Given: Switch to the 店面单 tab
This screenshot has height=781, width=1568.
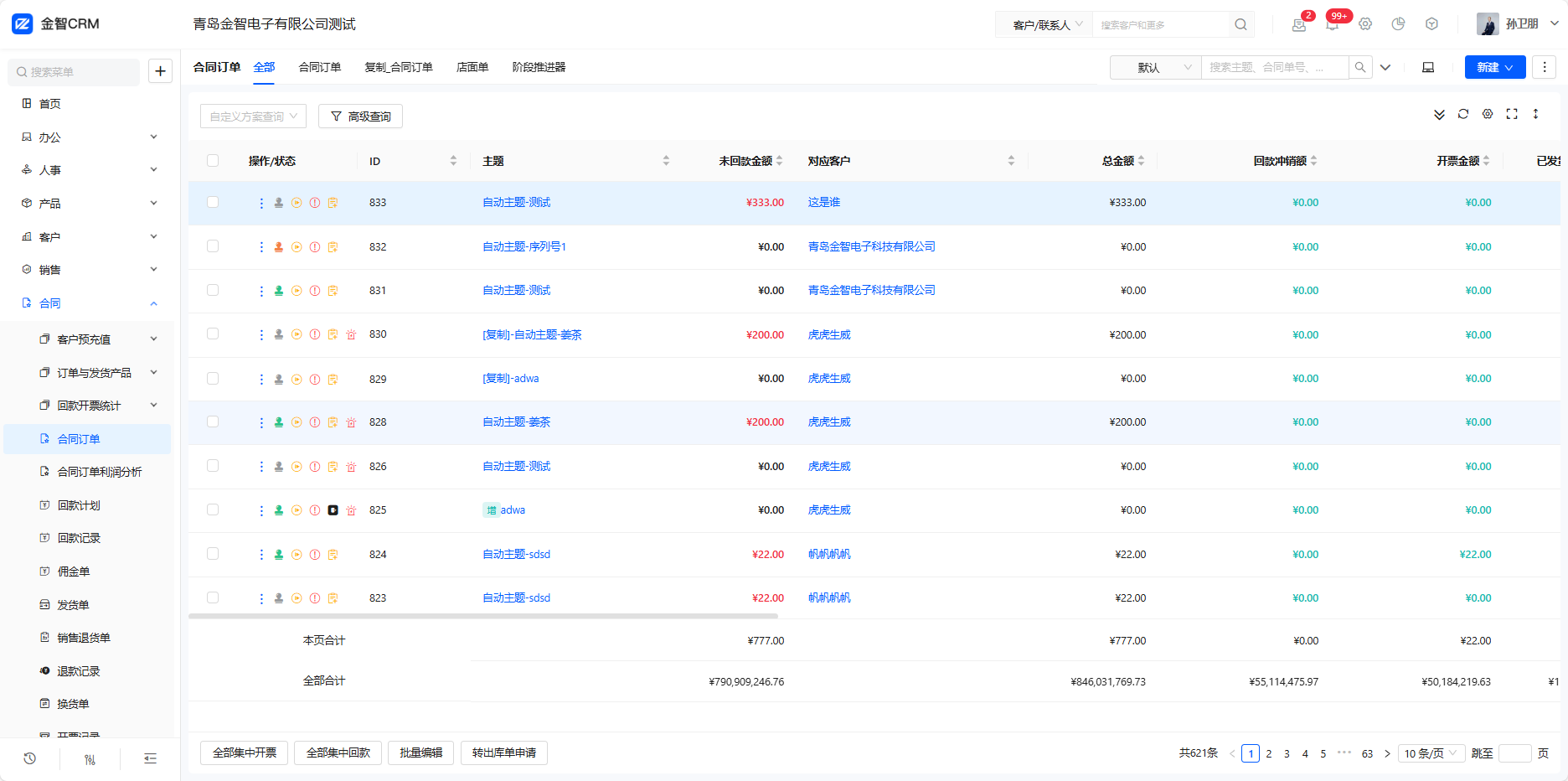Looking at the screenshot, I should tap(472, 67).
